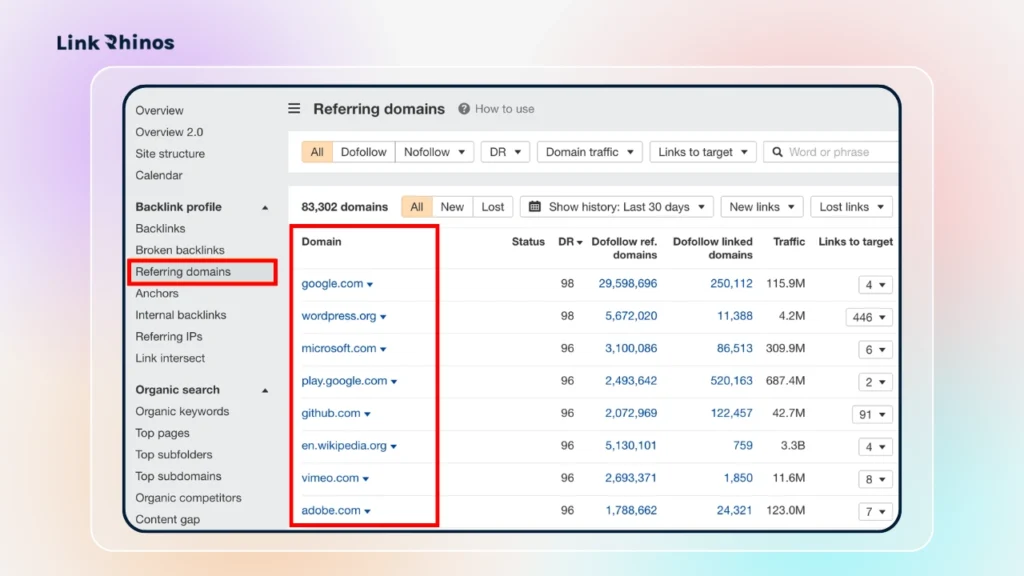Image resolution: width=1024 pixels, height=576 pixels.
Task: Collapse the Backlink profile section arrow
Action: 265,208
